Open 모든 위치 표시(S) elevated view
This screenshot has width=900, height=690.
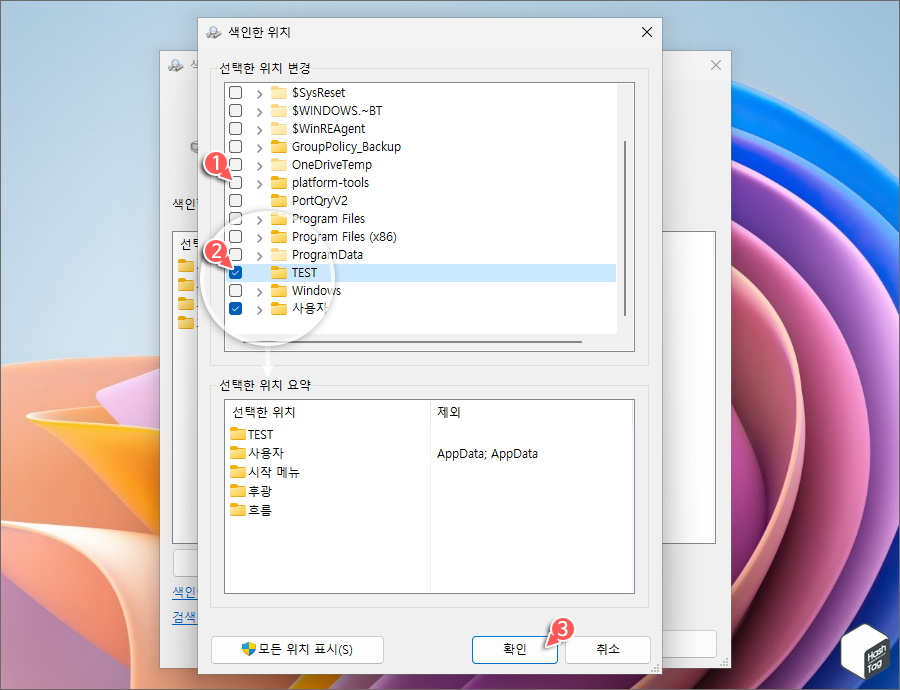click(296, 649)
